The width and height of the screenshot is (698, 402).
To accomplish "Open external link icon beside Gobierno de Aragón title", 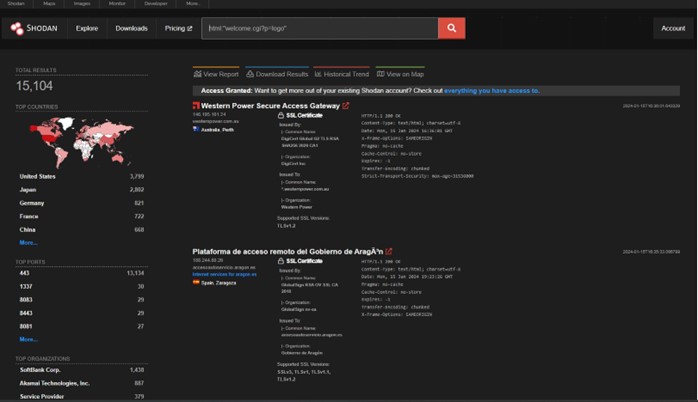I will pyautogui.click(x=389, y=252).
